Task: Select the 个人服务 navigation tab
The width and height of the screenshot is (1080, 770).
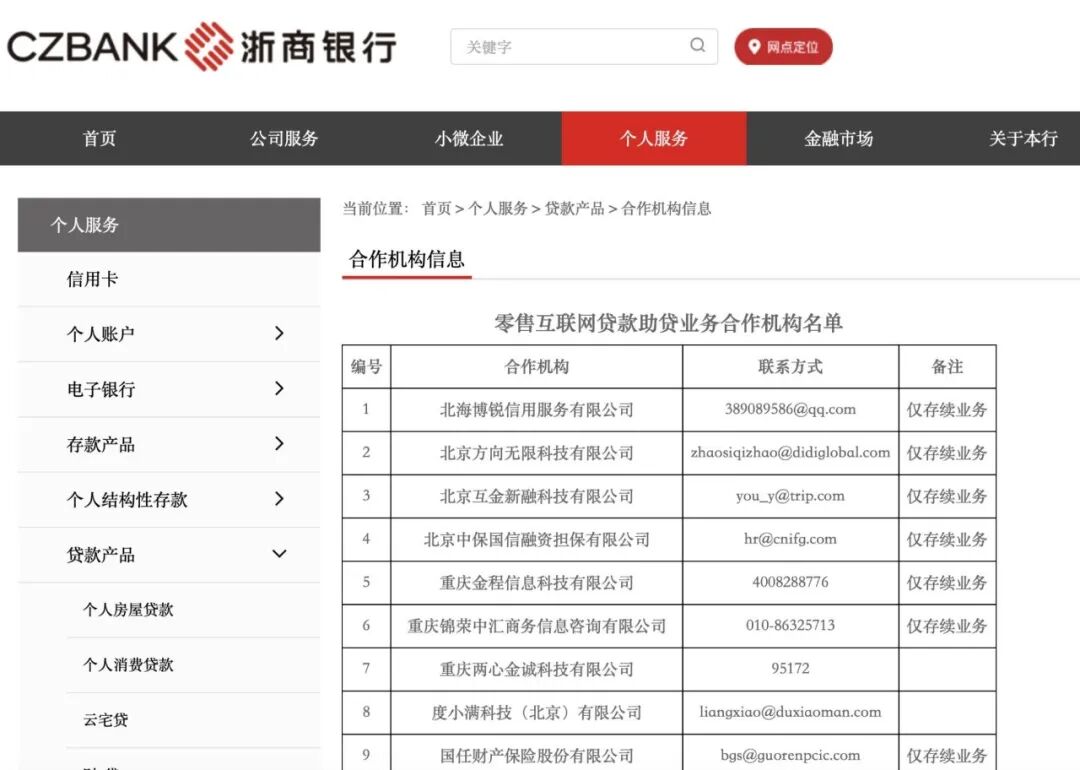Action: [654, 138]
